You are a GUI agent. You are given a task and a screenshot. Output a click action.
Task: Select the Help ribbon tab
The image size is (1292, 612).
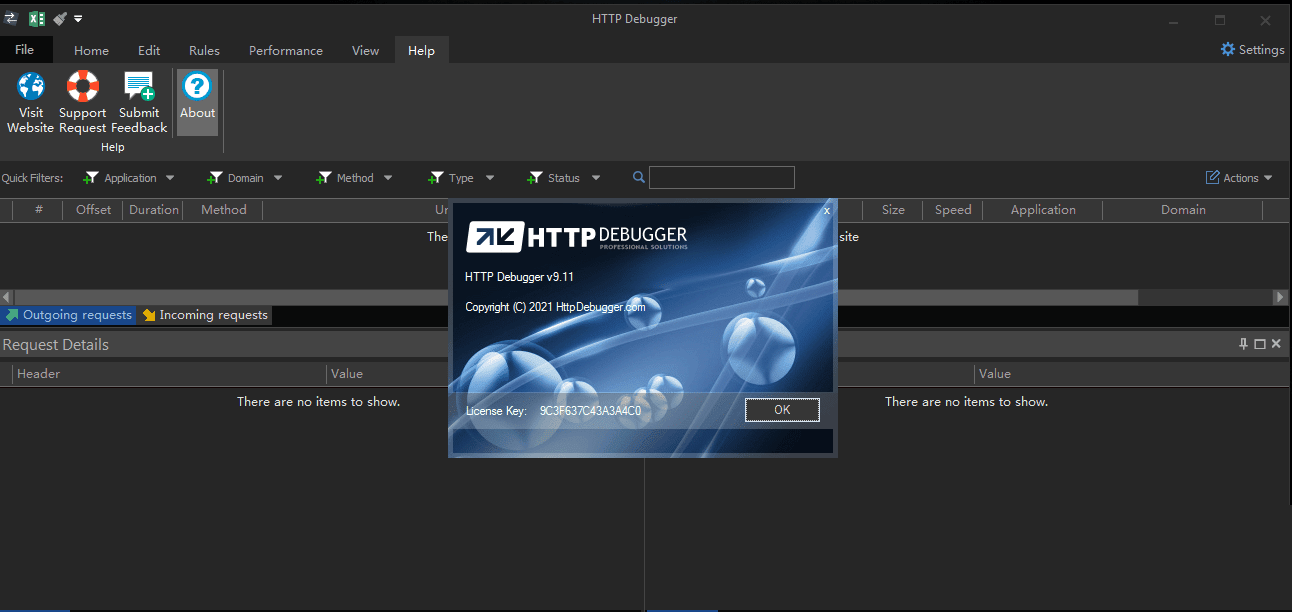click(x=422, y=50)
